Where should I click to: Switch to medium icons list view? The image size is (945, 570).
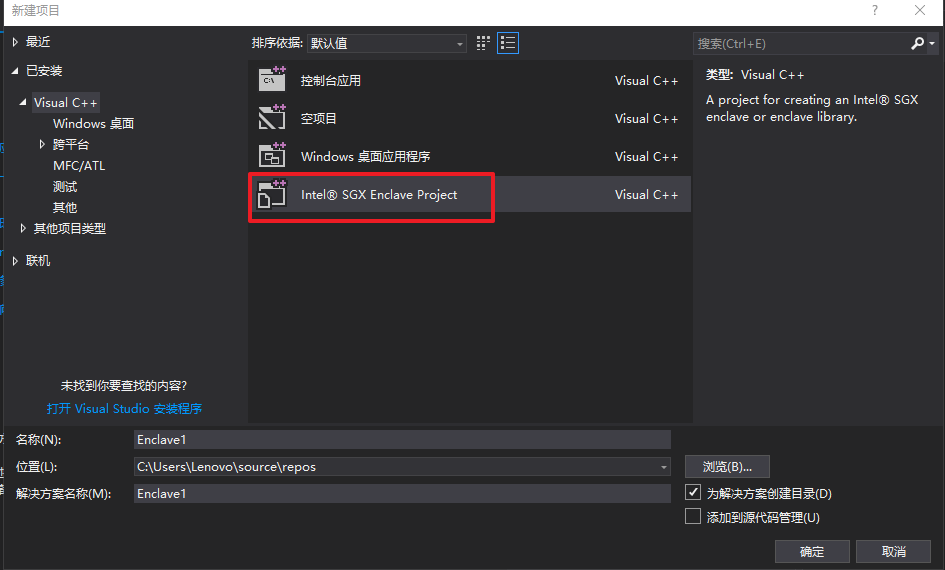click(x=508, y=43)
